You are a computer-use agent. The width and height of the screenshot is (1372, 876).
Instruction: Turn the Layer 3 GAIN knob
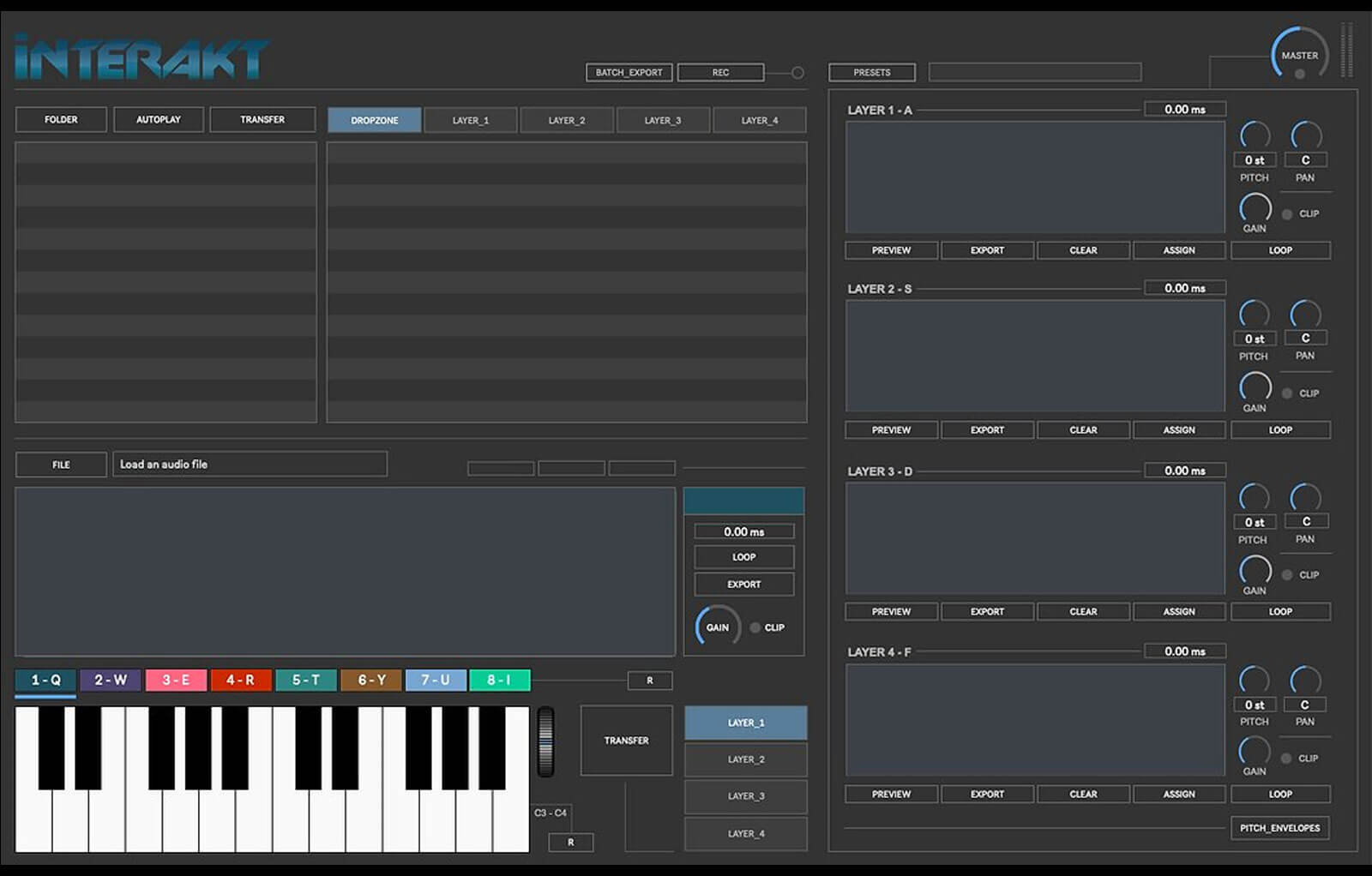(x=1255, y=570)
